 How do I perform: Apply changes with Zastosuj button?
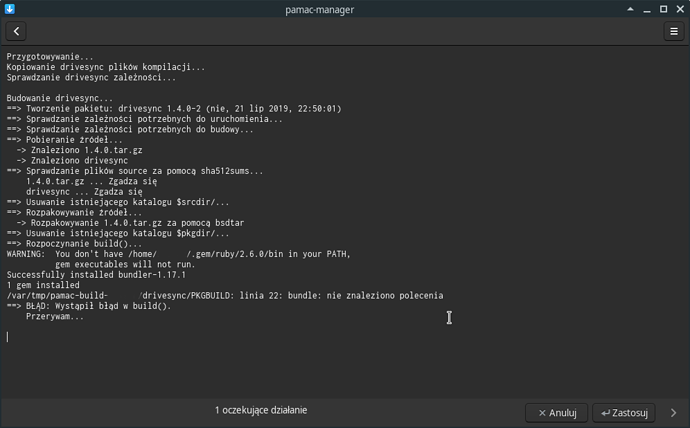click(624, 413)
